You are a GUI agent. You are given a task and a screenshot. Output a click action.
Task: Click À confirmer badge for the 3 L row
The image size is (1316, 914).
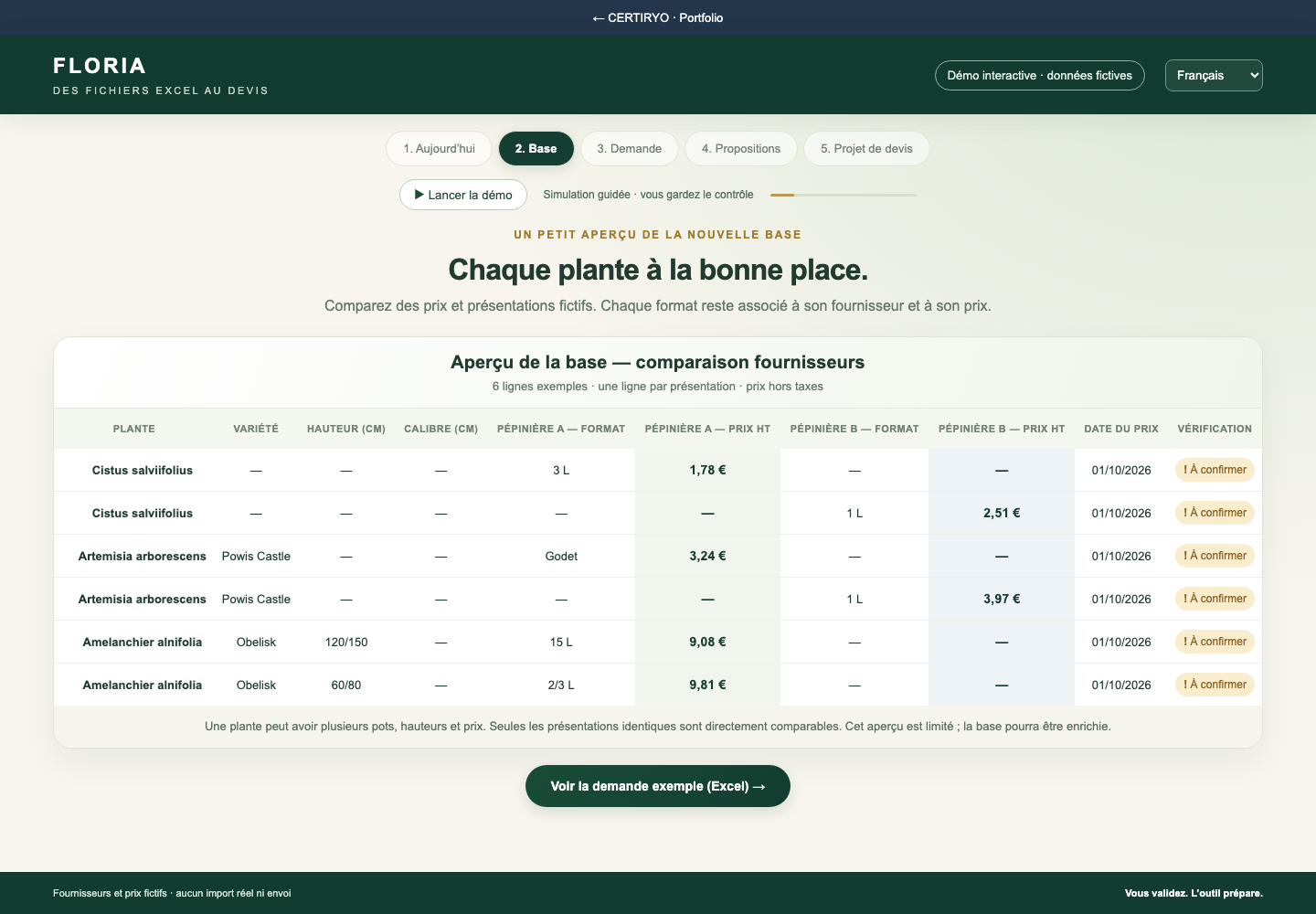tap(1215, 470)
